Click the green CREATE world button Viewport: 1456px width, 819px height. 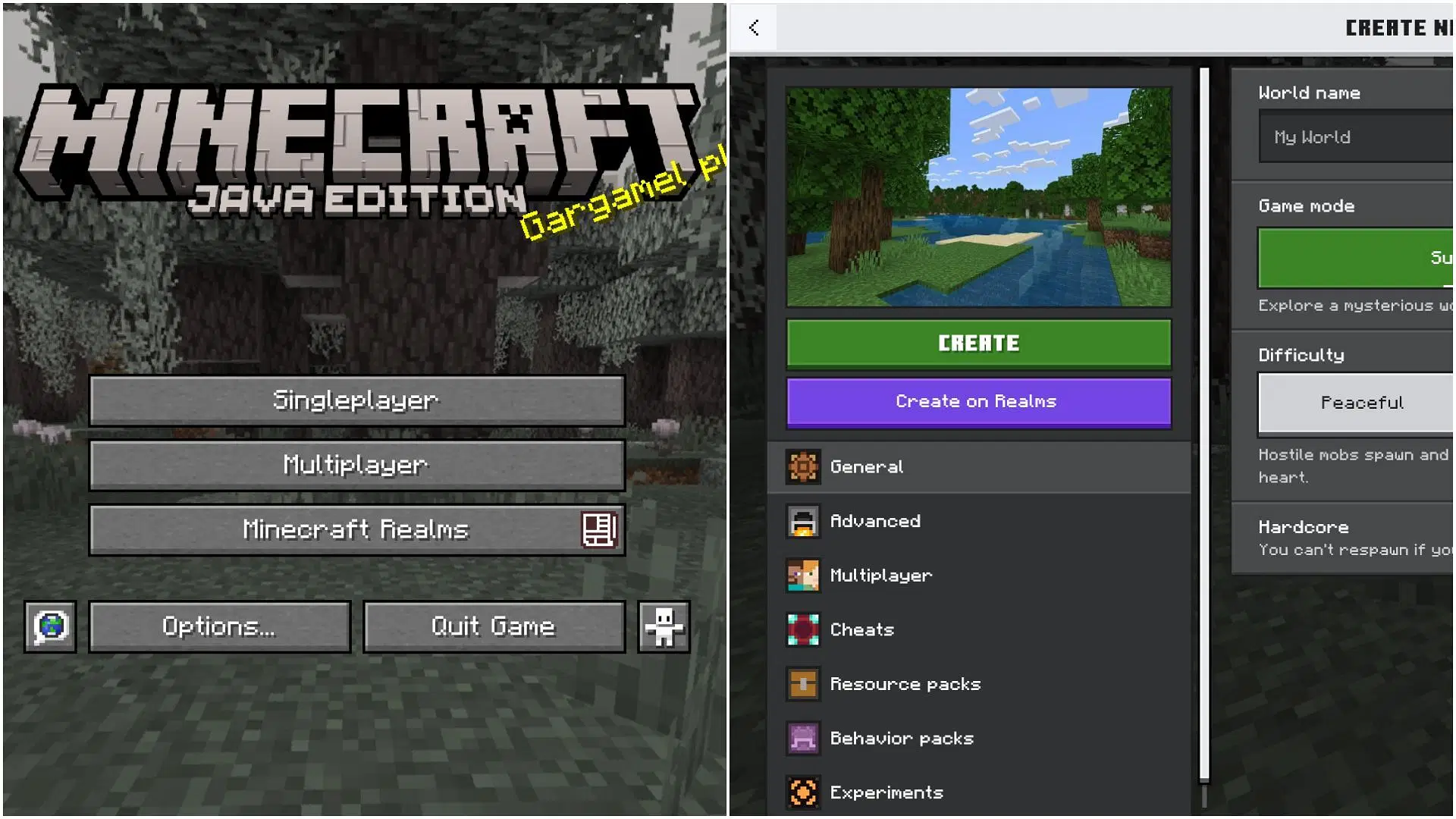(979, 344)
